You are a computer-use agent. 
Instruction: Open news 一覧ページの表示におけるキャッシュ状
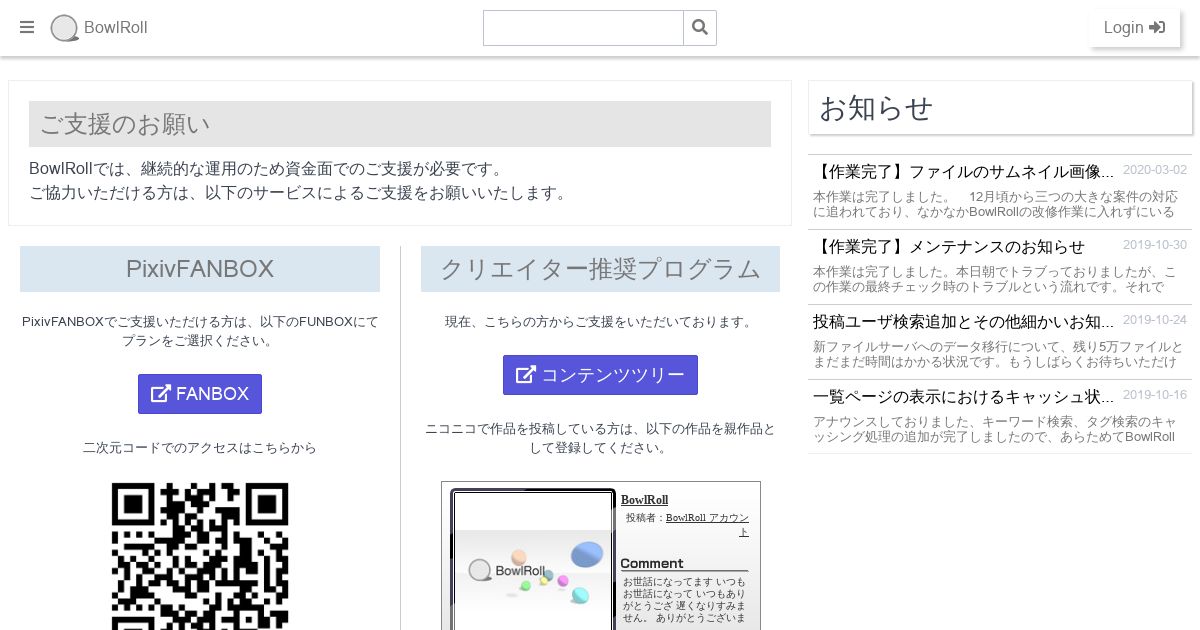coord(963,397)
